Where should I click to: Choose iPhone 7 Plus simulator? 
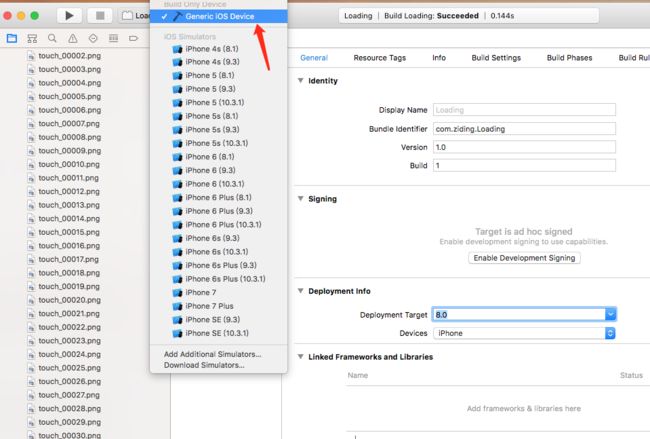[209, 306]
